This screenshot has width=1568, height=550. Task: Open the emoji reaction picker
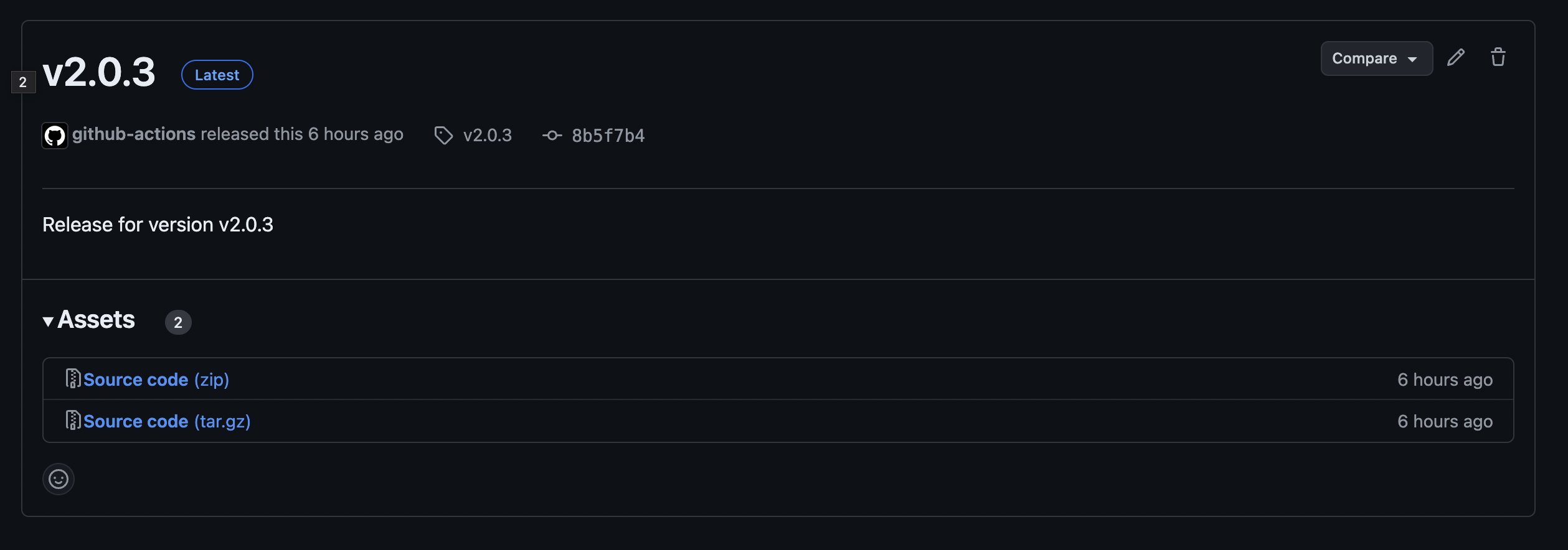click(59, 479)
